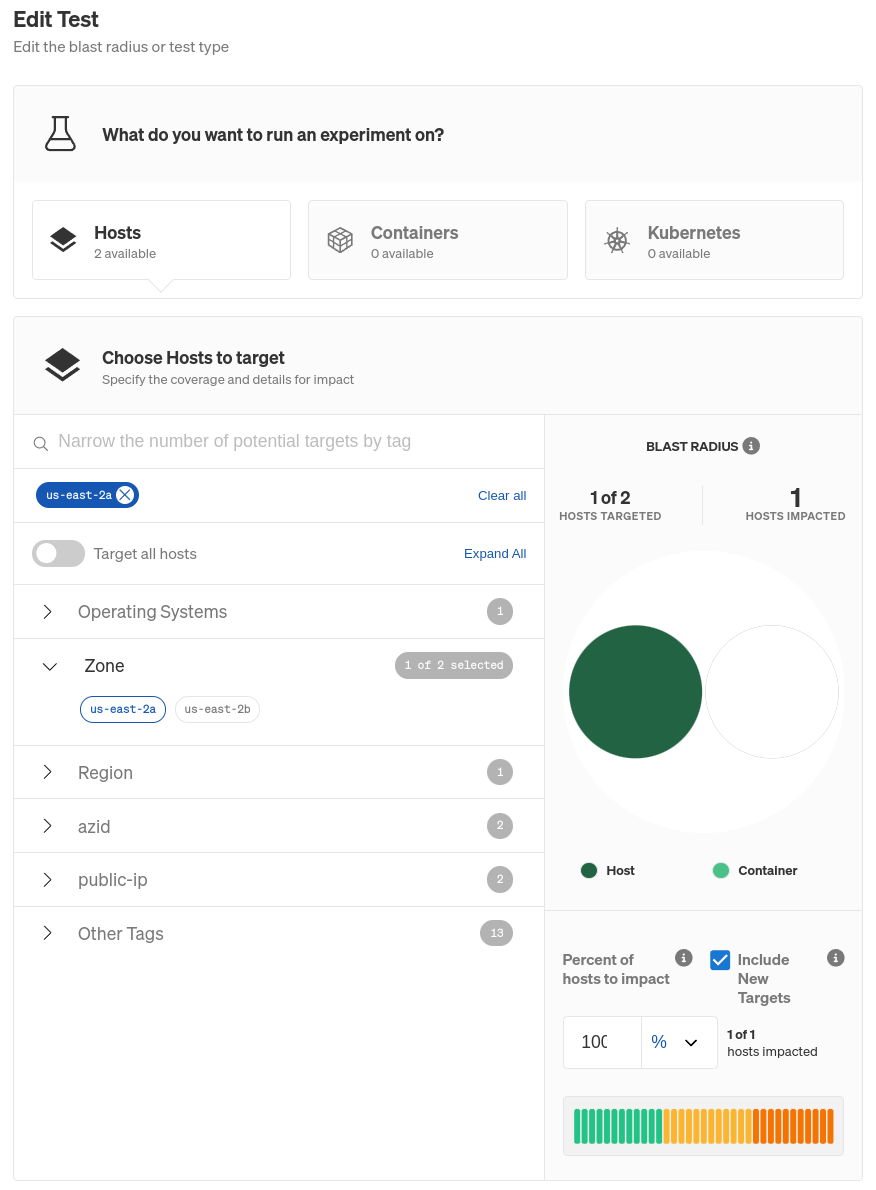The image size is (876, 1190).
Task: Click the Containers cube icon
Action: (x=340, y=240)
